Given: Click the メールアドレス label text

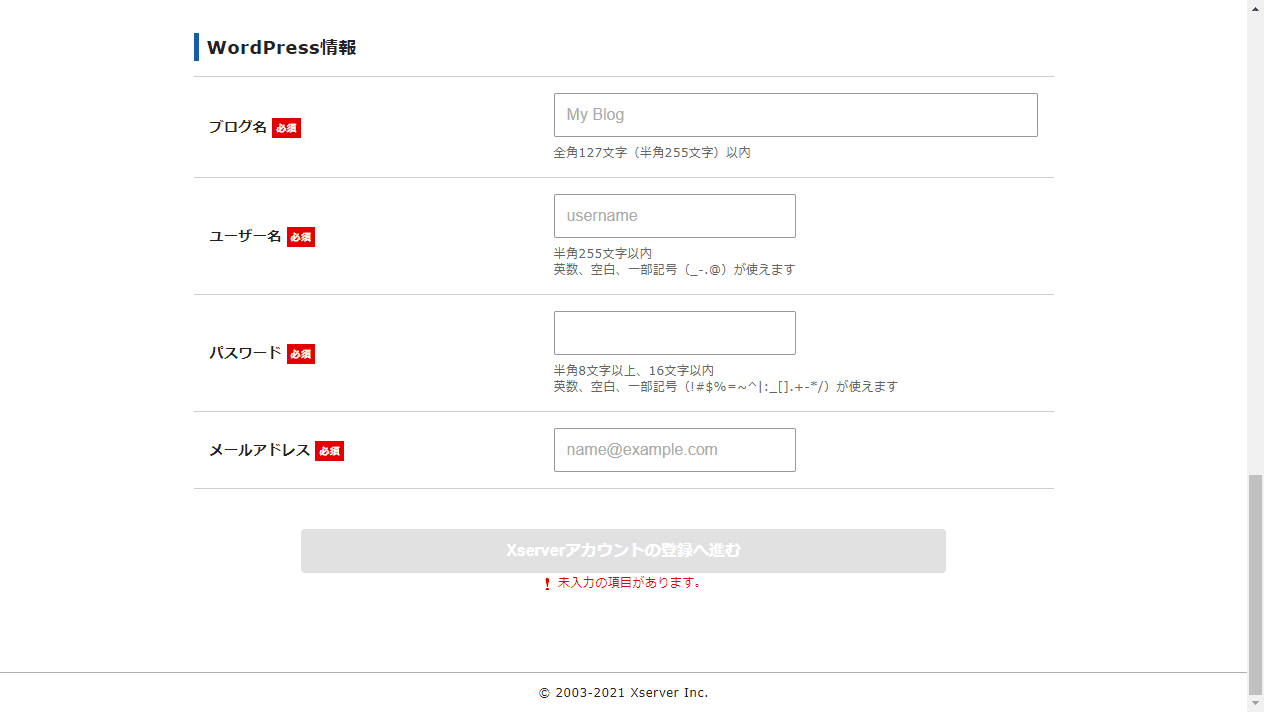Looking at the screenshot, I should (x=260, y=450).
